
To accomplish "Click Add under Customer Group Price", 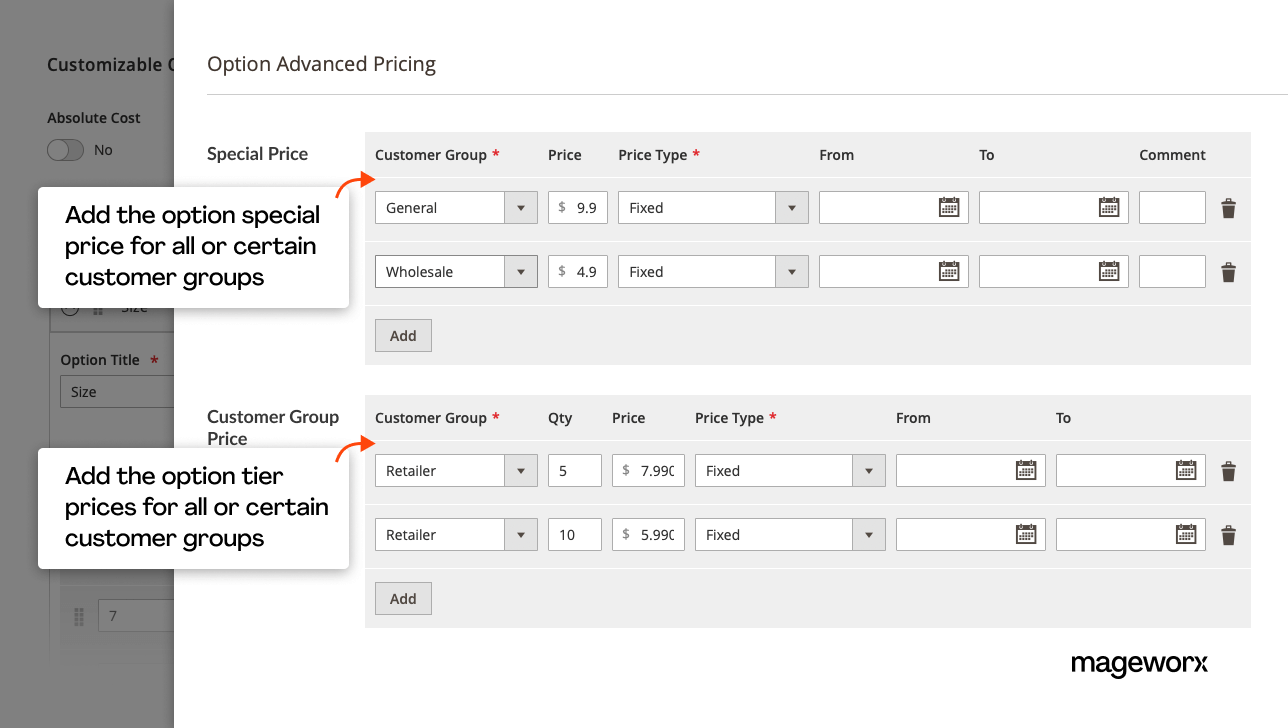I will pos(403,598).
